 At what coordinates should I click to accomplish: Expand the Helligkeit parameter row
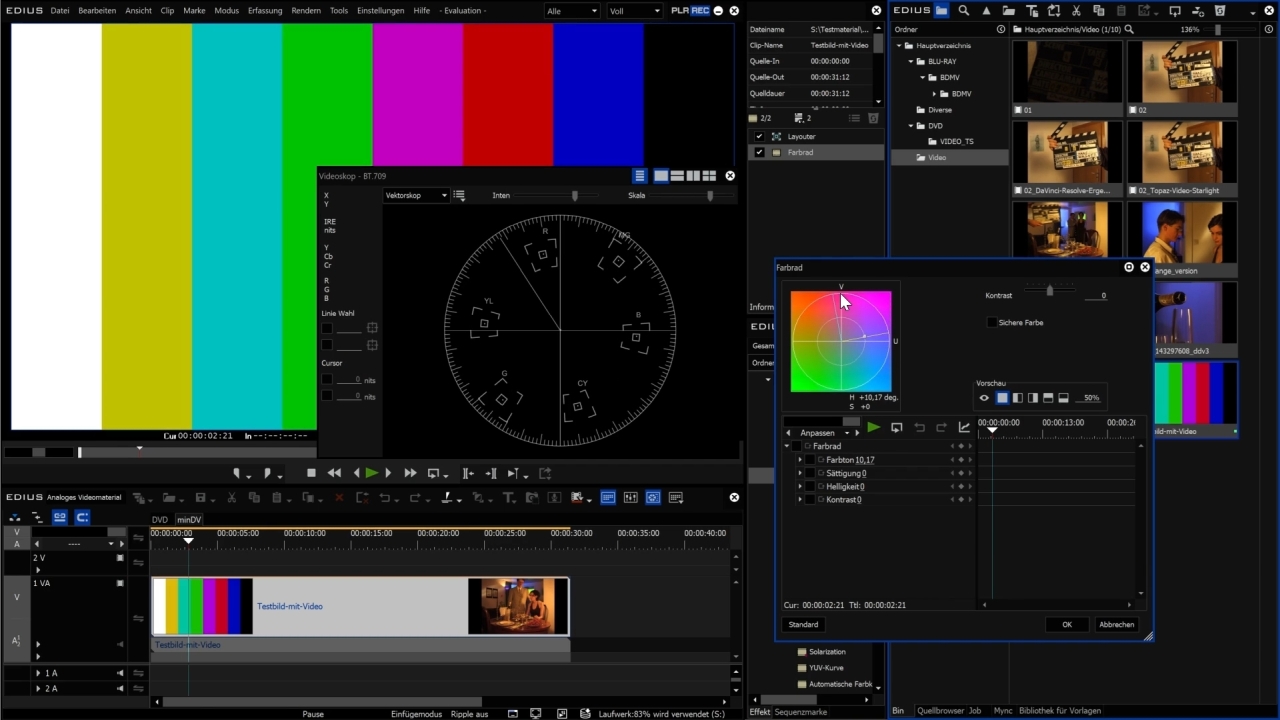(800, 487)
